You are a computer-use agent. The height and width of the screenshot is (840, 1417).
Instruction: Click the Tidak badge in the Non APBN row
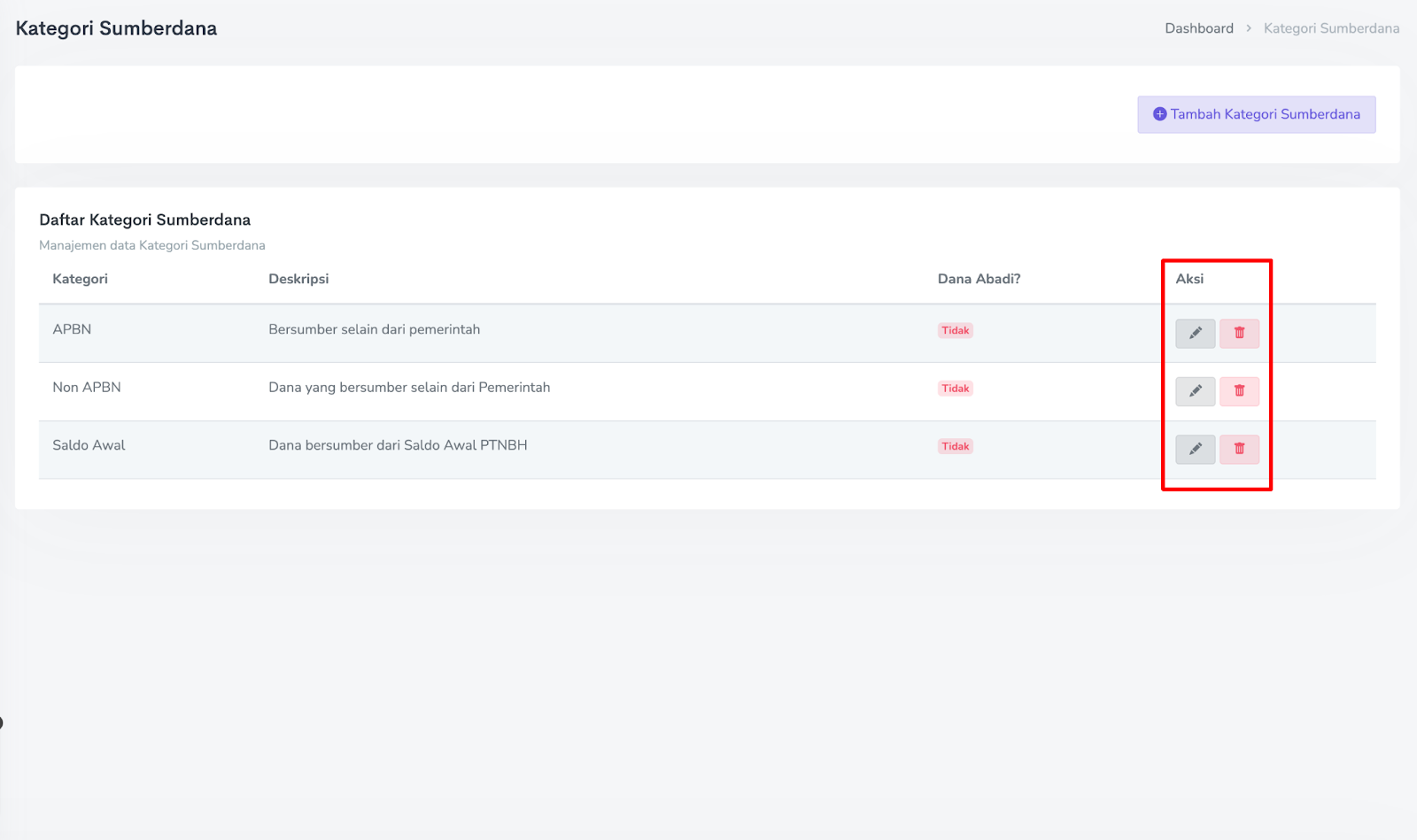coord(955,389)
